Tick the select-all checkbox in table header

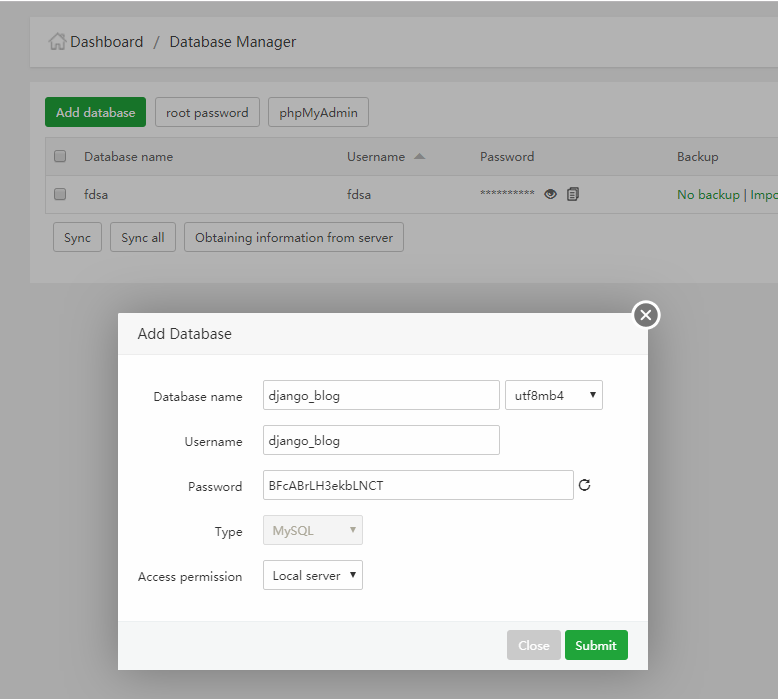60,156
